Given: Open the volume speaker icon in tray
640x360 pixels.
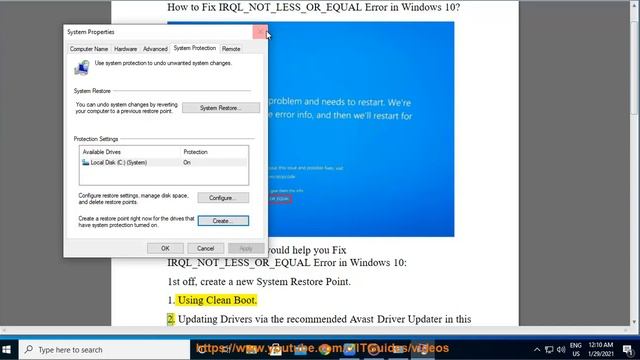Looking at the screenshot, I should click(561, 349).
